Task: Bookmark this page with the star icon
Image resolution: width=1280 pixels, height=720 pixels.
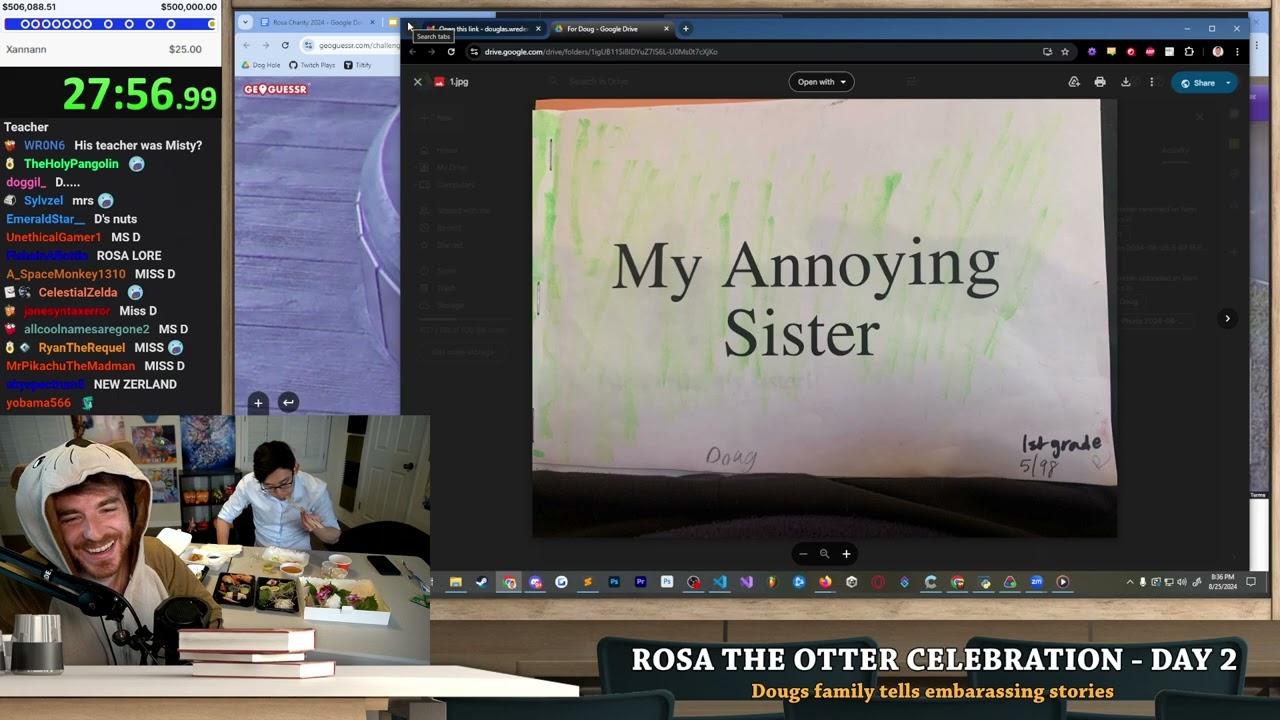Action: [1065, 51]
